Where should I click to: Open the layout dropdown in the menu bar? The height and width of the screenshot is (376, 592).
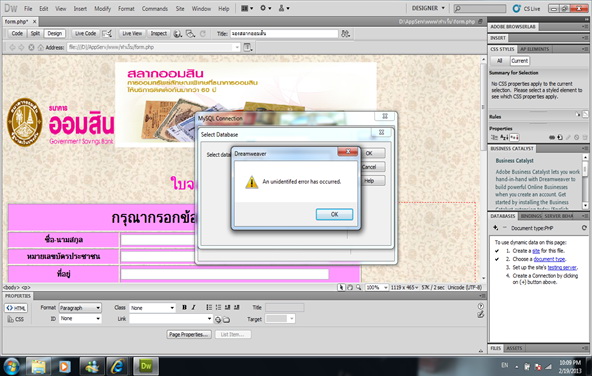(x=247, y=8)
